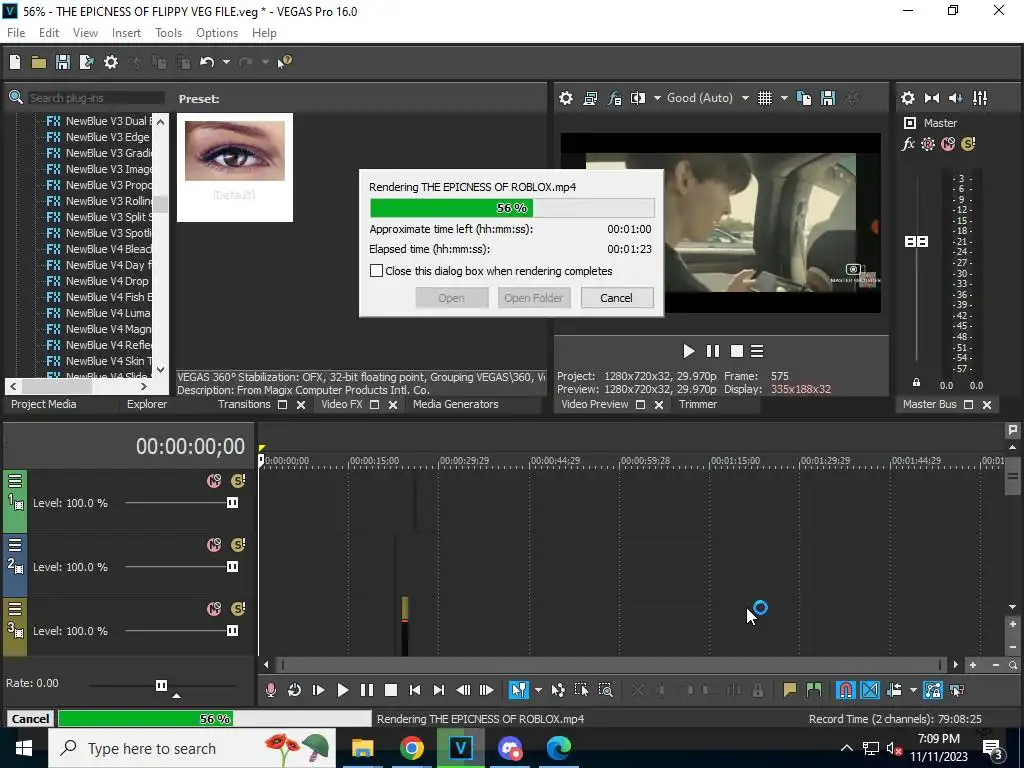Copy preview snapshot to clipboard icon
This screenshot has width=1024, height=768.
coord(804,98)
